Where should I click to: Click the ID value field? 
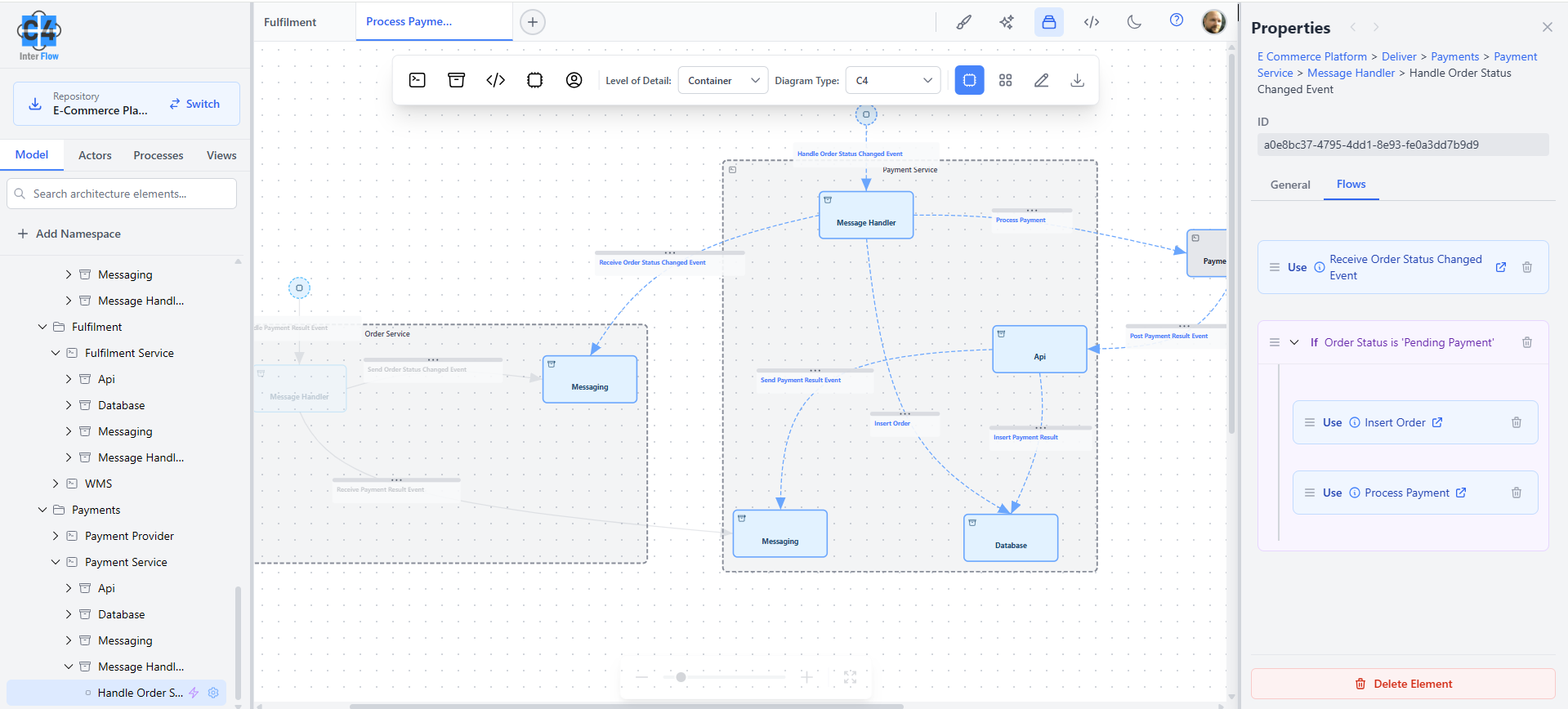click(x=1403, y=145)
